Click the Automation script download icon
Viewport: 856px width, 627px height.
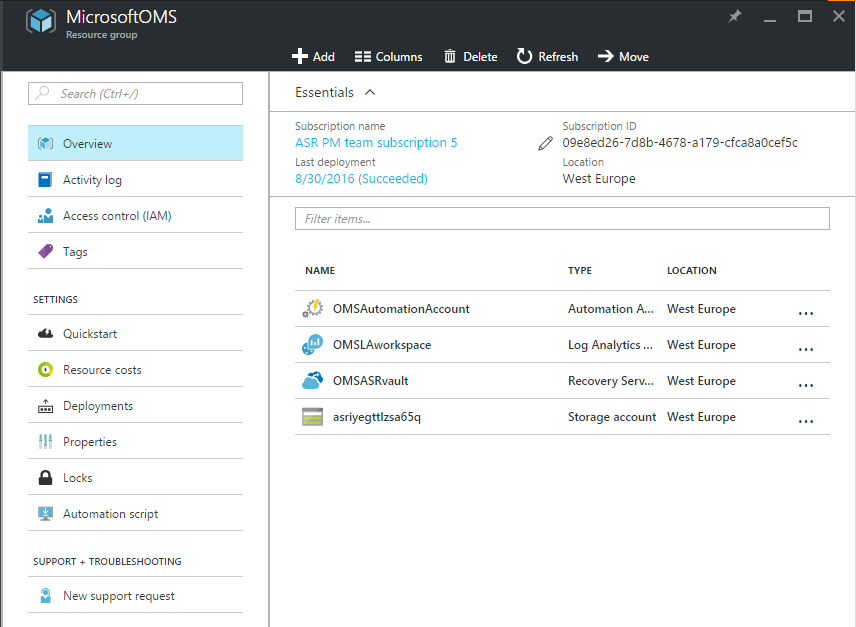[x=45, y=513]
